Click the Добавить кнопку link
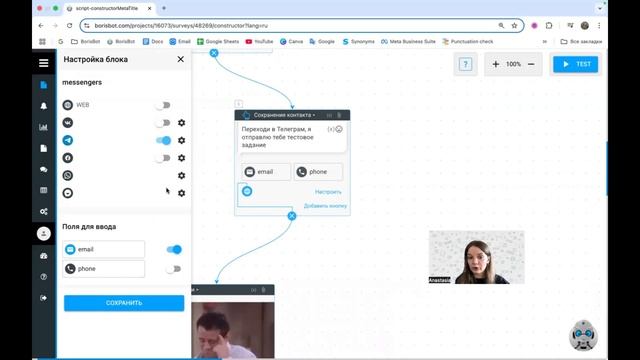This screenshot has width=640, height=360. coord(325,206)
